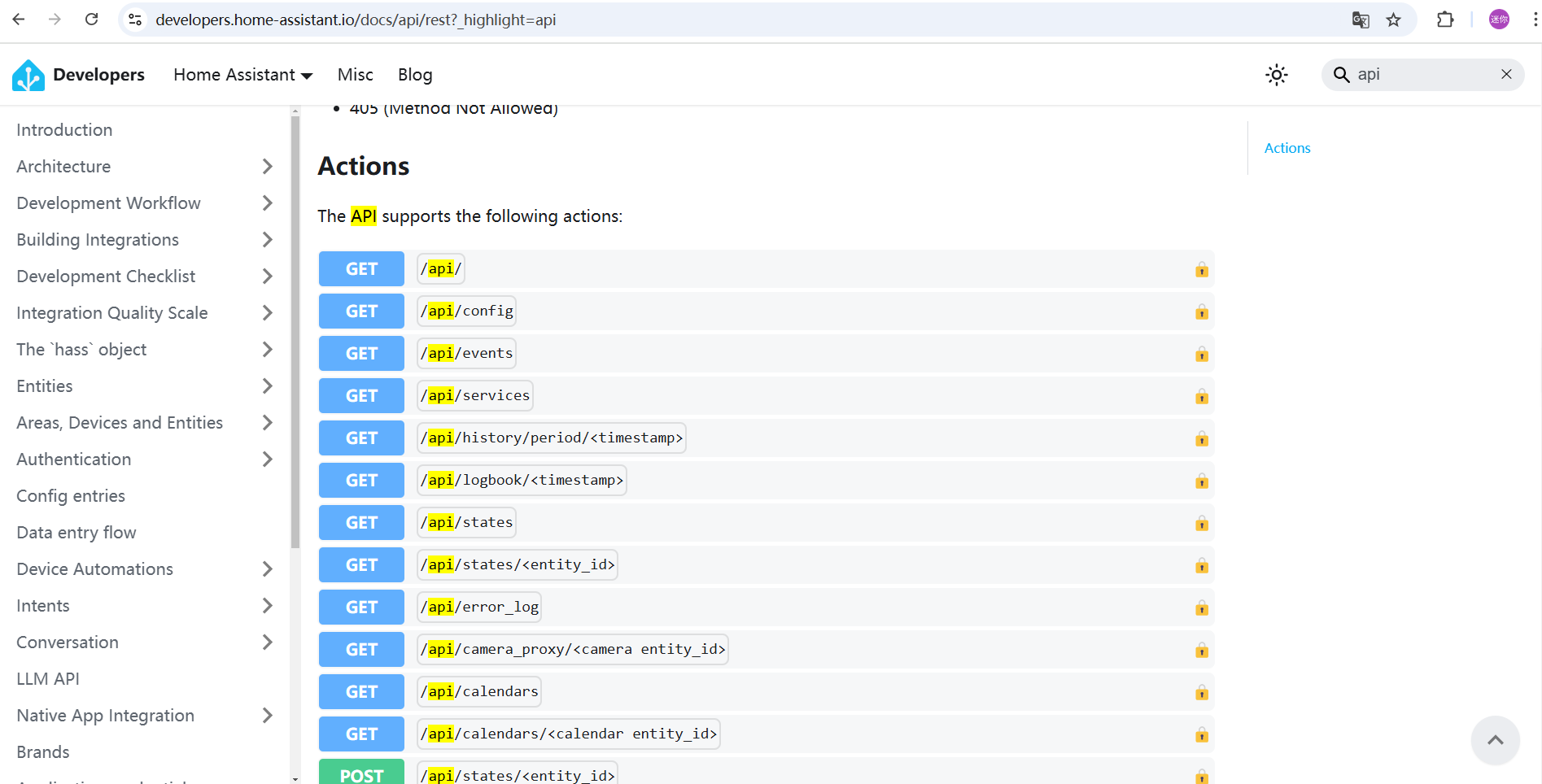Open the site information icon in address bar
The width and height of the screenshot is (1542, 784).
click(x=135, y=20)
